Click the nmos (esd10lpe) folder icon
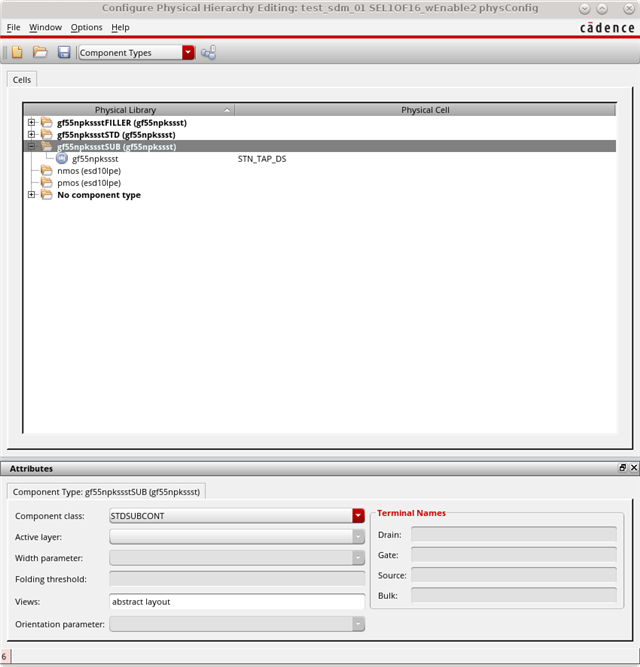640x667 pixels. pos(46,171)
